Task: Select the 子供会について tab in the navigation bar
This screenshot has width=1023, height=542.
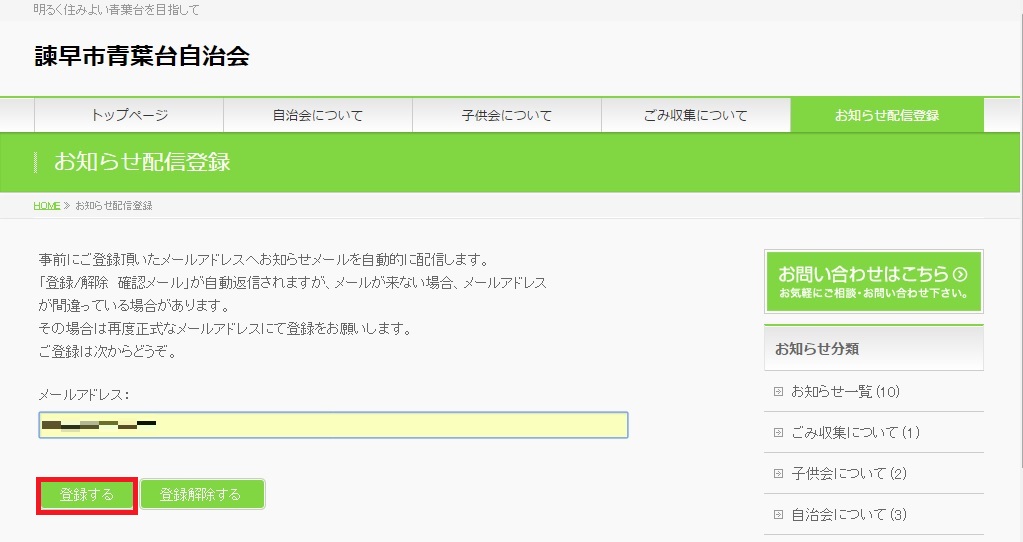Action: (x=506, y=115)
